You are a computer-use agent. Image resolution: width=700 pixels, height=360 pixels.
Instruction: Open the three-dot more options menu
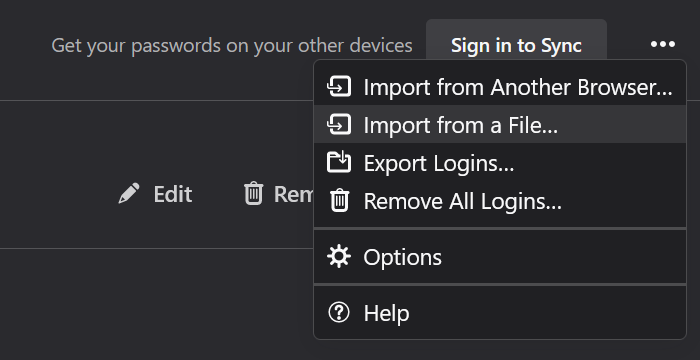click(x=662, y=44)
